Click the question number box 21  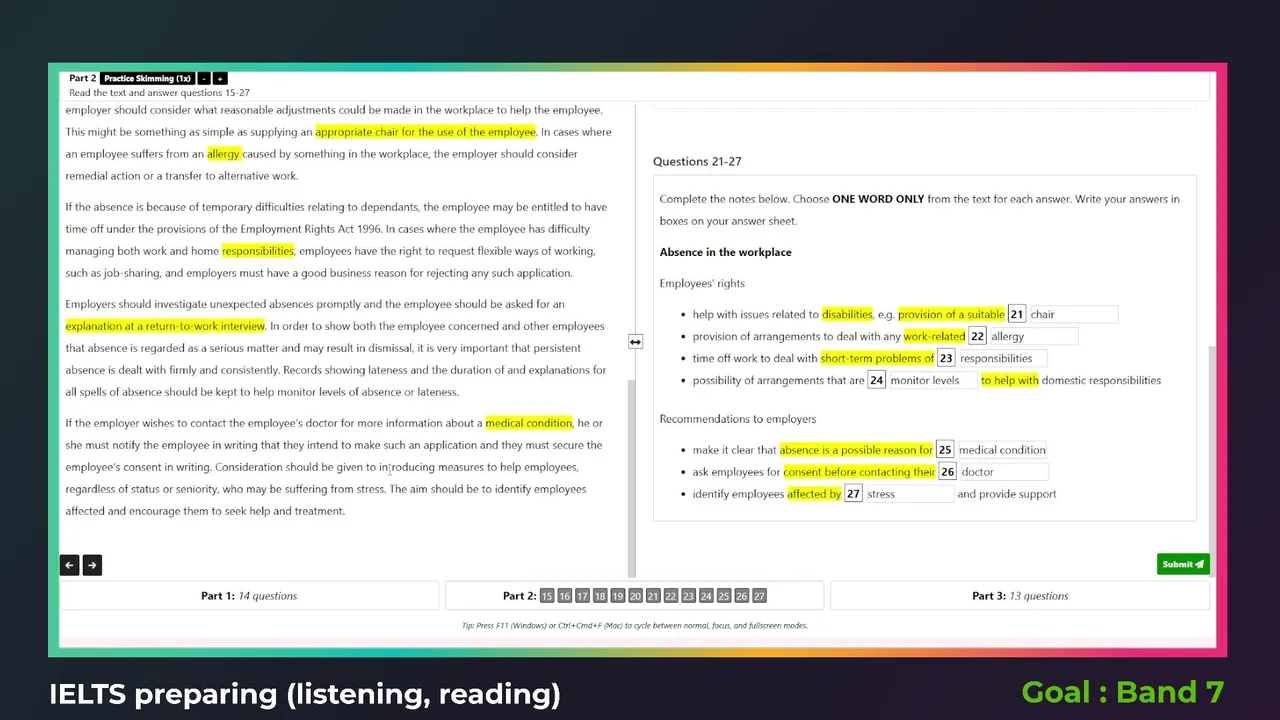[1017, 314]
